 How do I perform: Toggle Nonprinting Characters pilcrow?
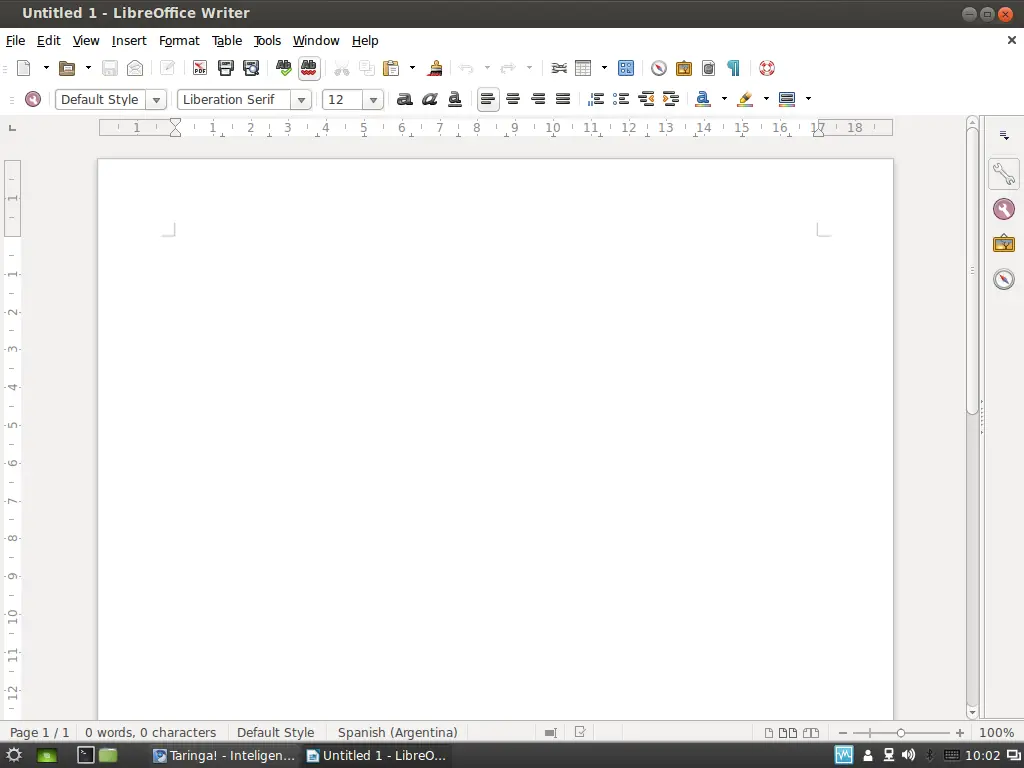tap(733, 68)
